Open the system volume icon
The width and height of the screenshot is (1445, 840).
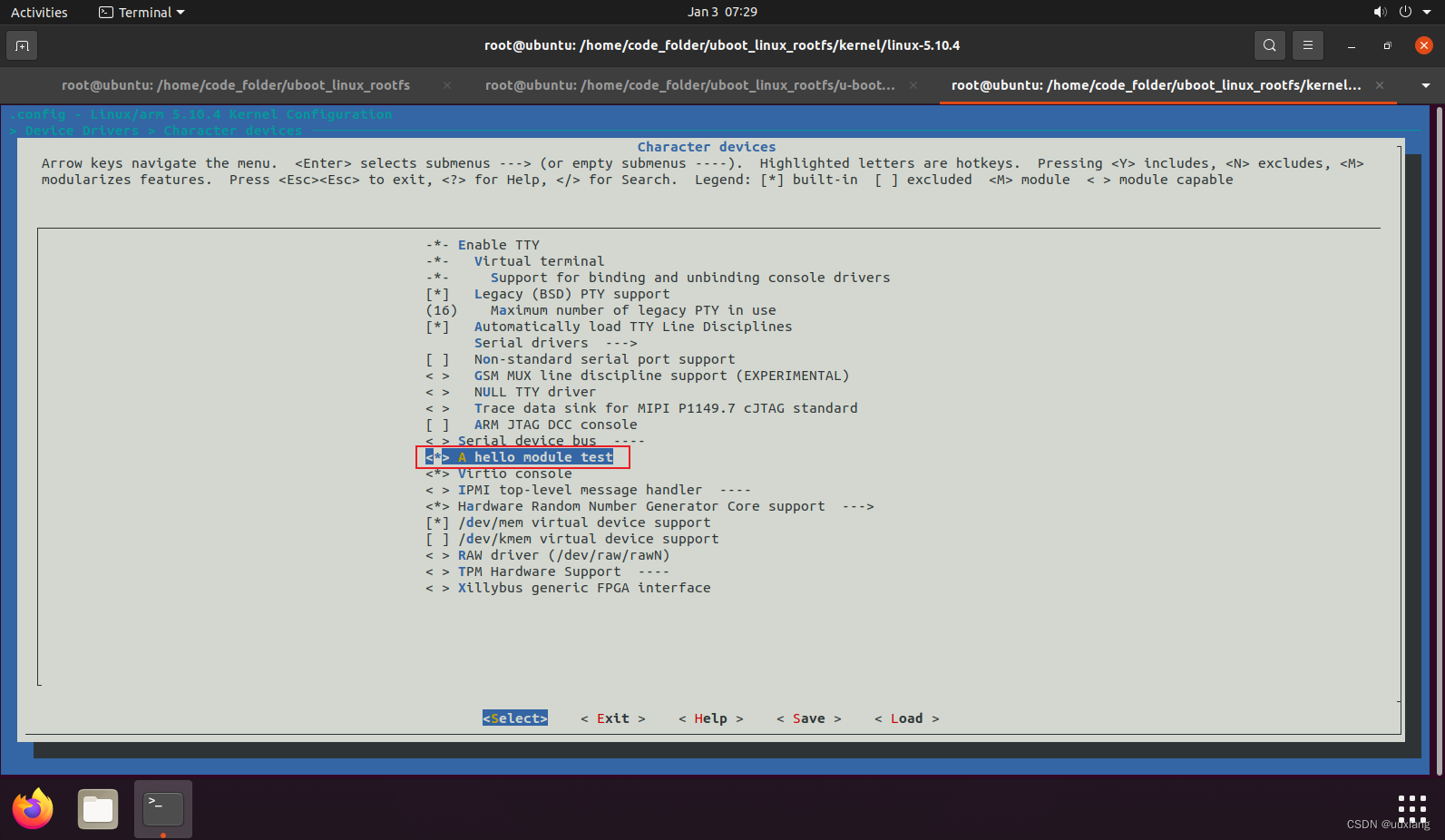[1380, 12]
